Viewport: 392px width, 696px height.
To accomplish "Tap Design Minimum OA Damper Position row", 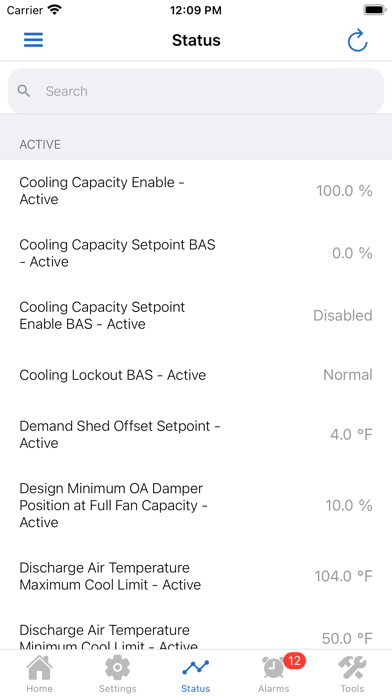I will tap(196, 505).
